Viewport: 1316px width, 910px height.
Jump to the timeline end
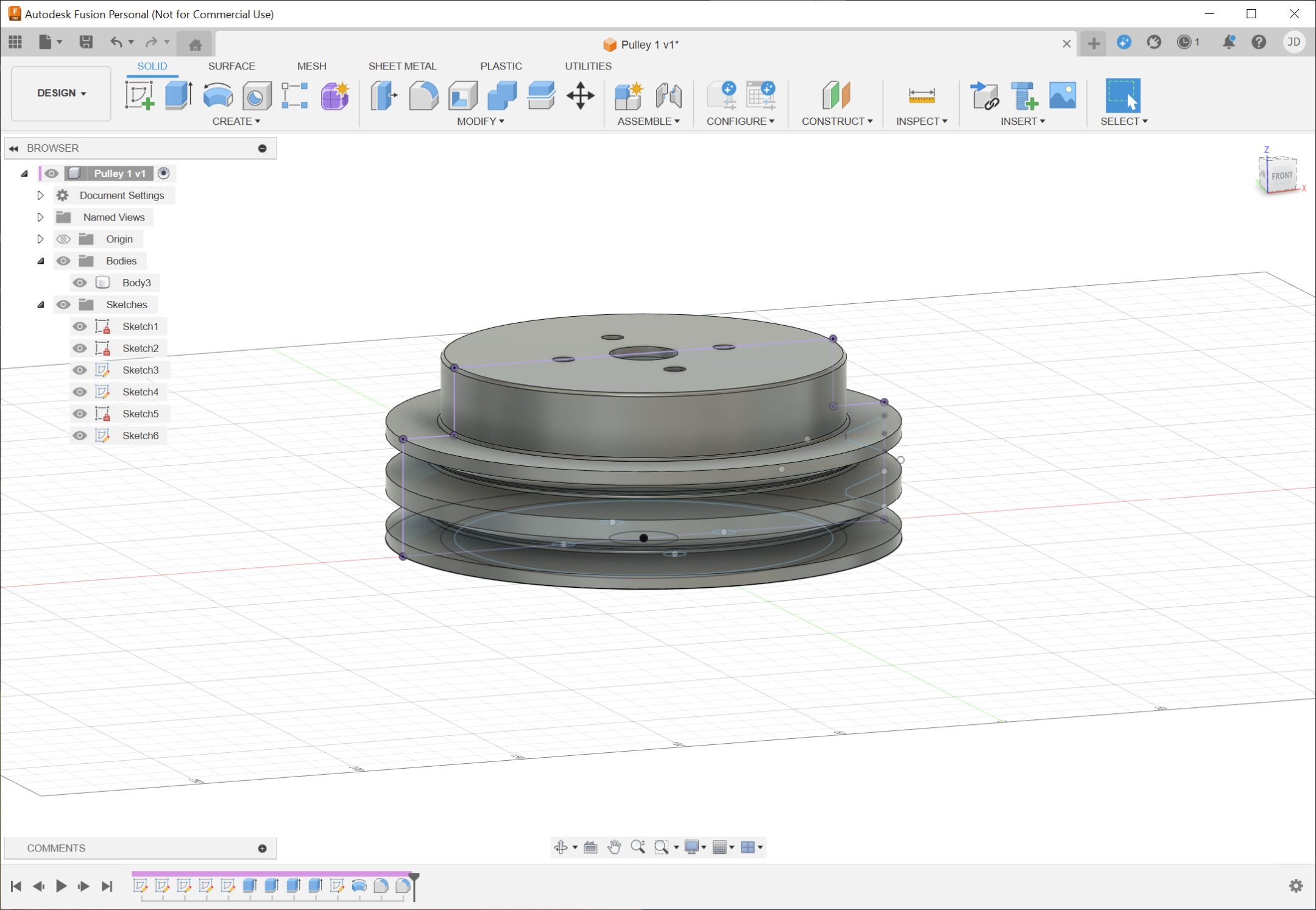[x=107, y=886]
